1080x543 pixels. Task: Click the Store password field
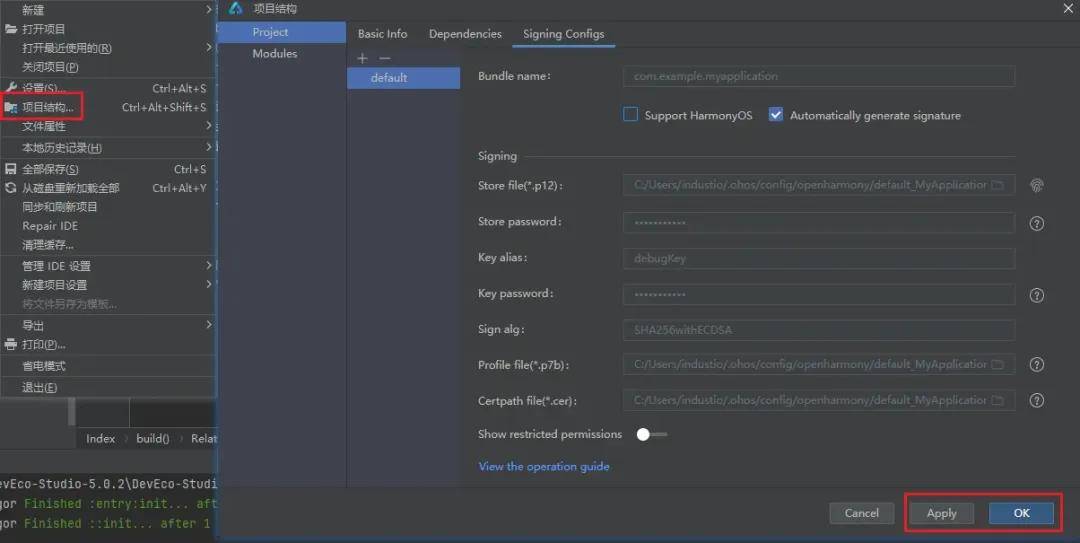[819, 222]
